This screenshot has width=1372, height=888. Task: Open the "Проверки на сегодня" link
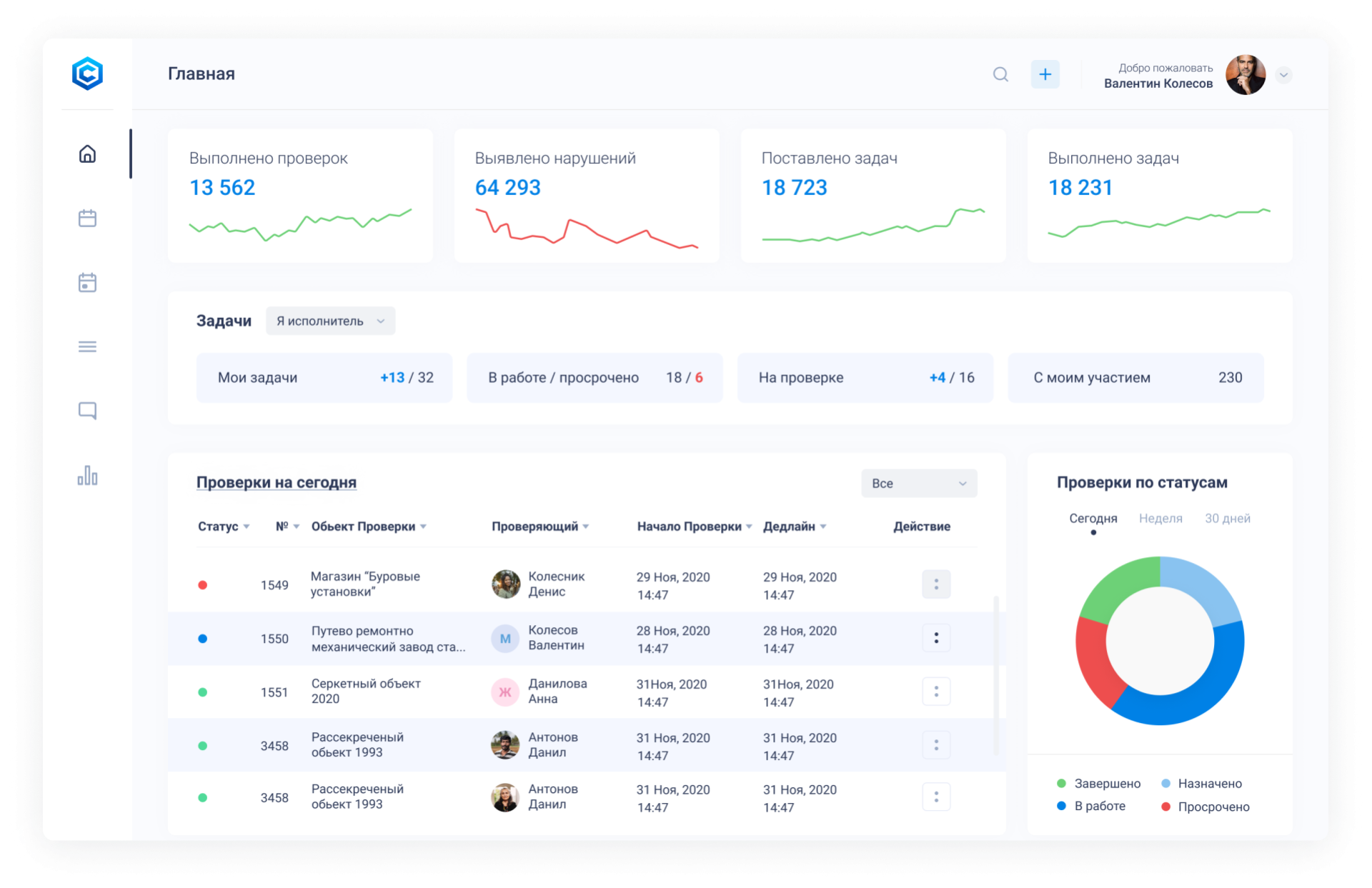(276, 483)
